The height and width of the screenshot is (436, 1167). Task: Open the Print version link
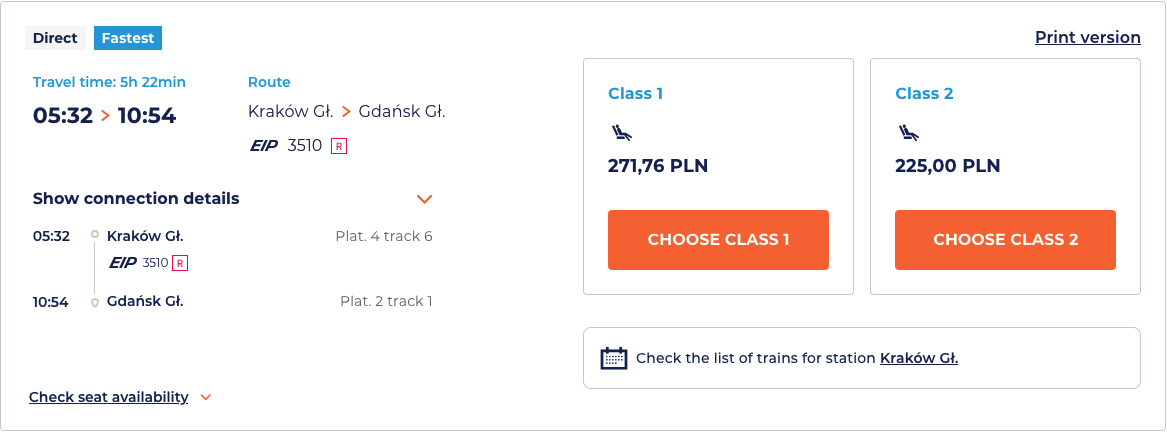(x=1087, y=38)
